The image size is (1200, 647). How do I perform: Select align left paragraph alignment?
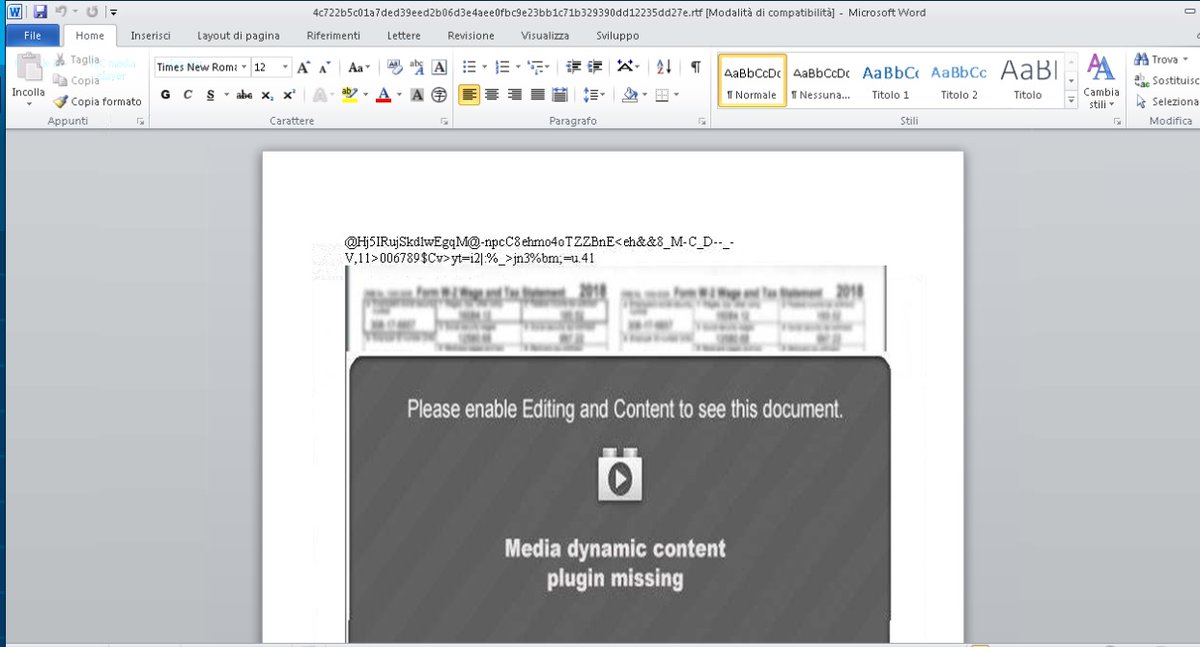469,95
